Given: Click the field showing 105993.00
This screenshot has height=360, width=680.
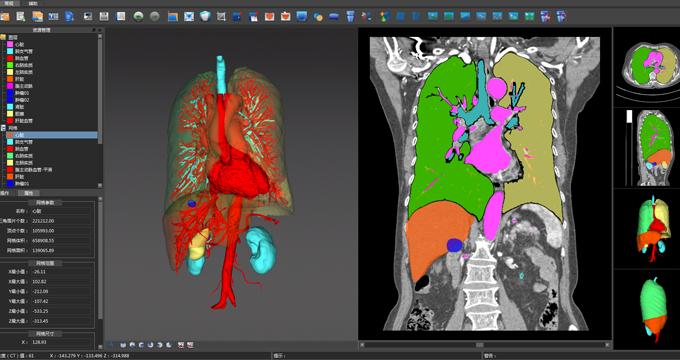Looking at the screenshot, I should click(x=61, y=231).
